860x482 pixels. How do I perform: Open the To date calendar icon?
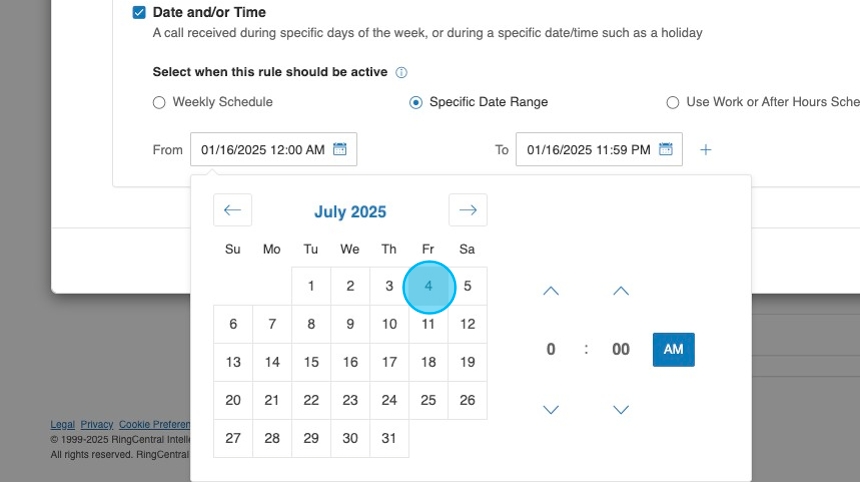pos(666,150)
